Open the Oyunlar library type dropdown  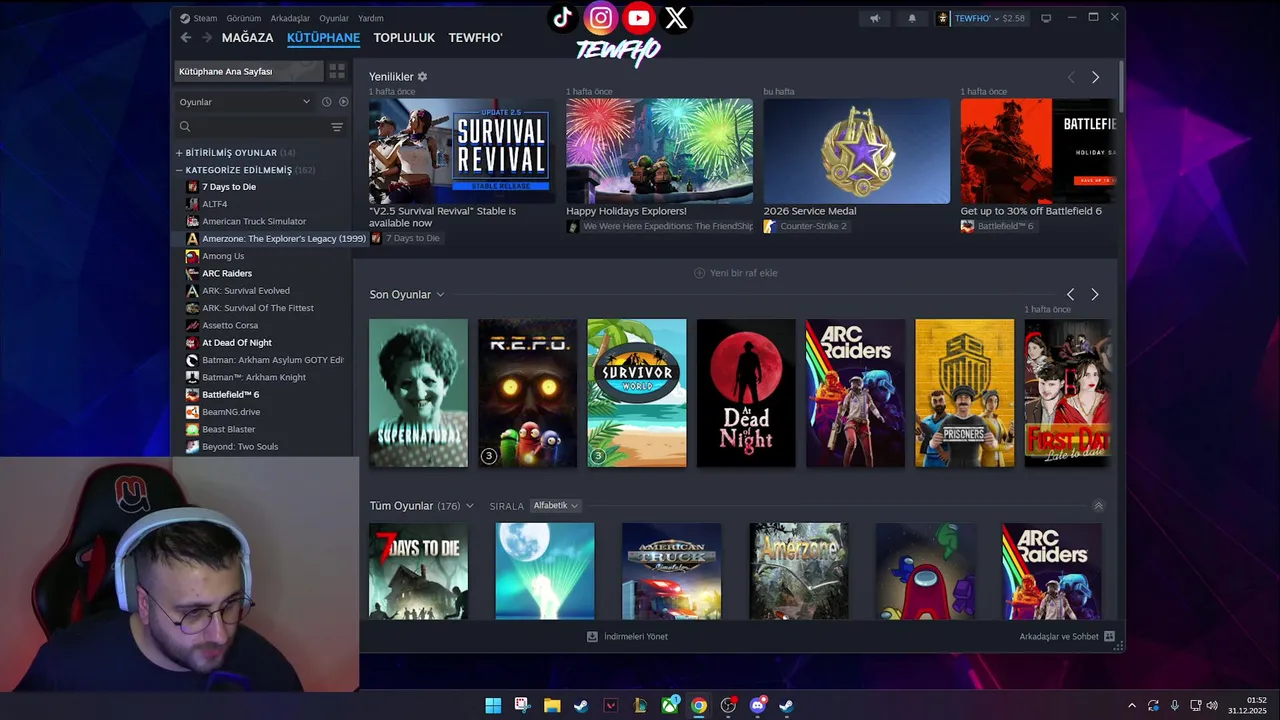point(245,102)
